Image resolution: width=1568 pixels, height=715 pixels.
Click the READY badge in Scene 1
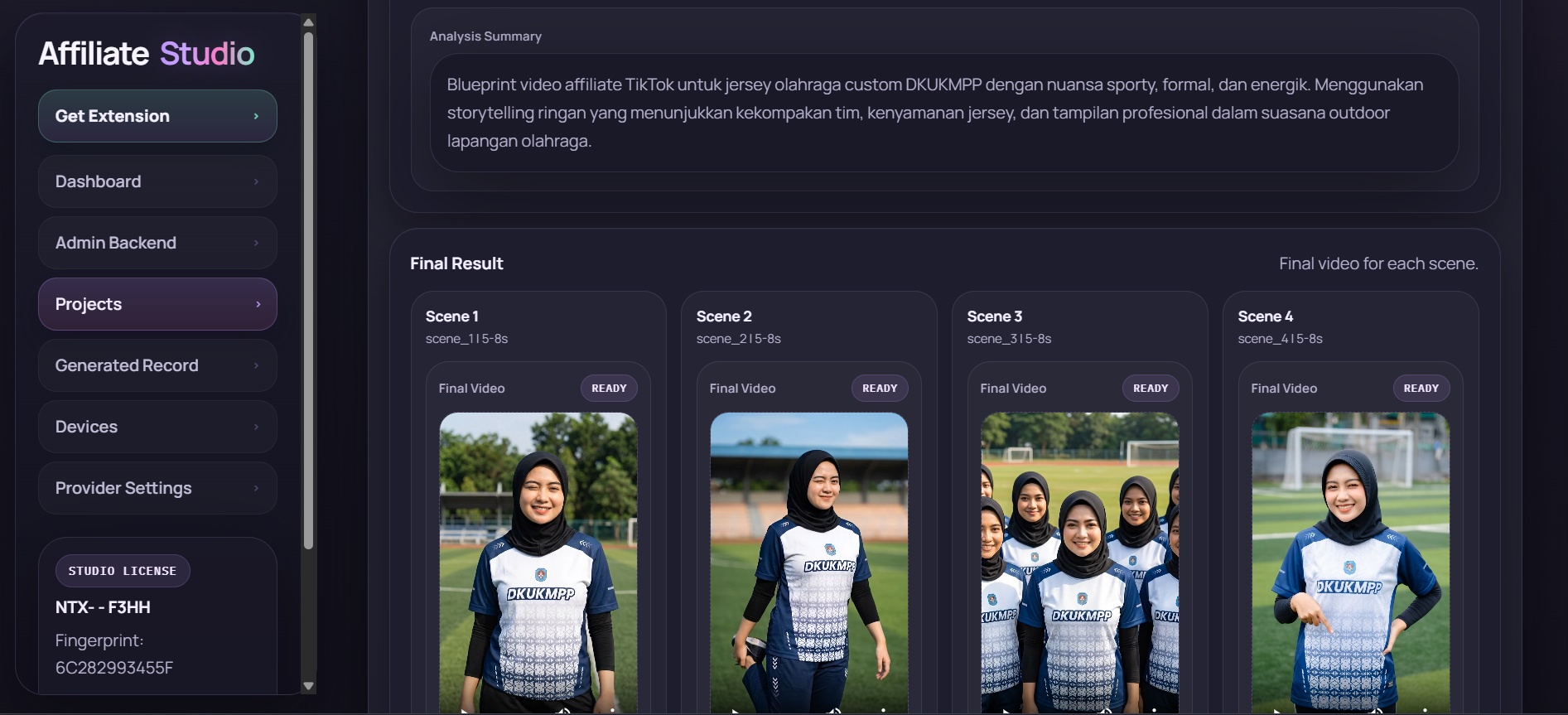(609, 389)
